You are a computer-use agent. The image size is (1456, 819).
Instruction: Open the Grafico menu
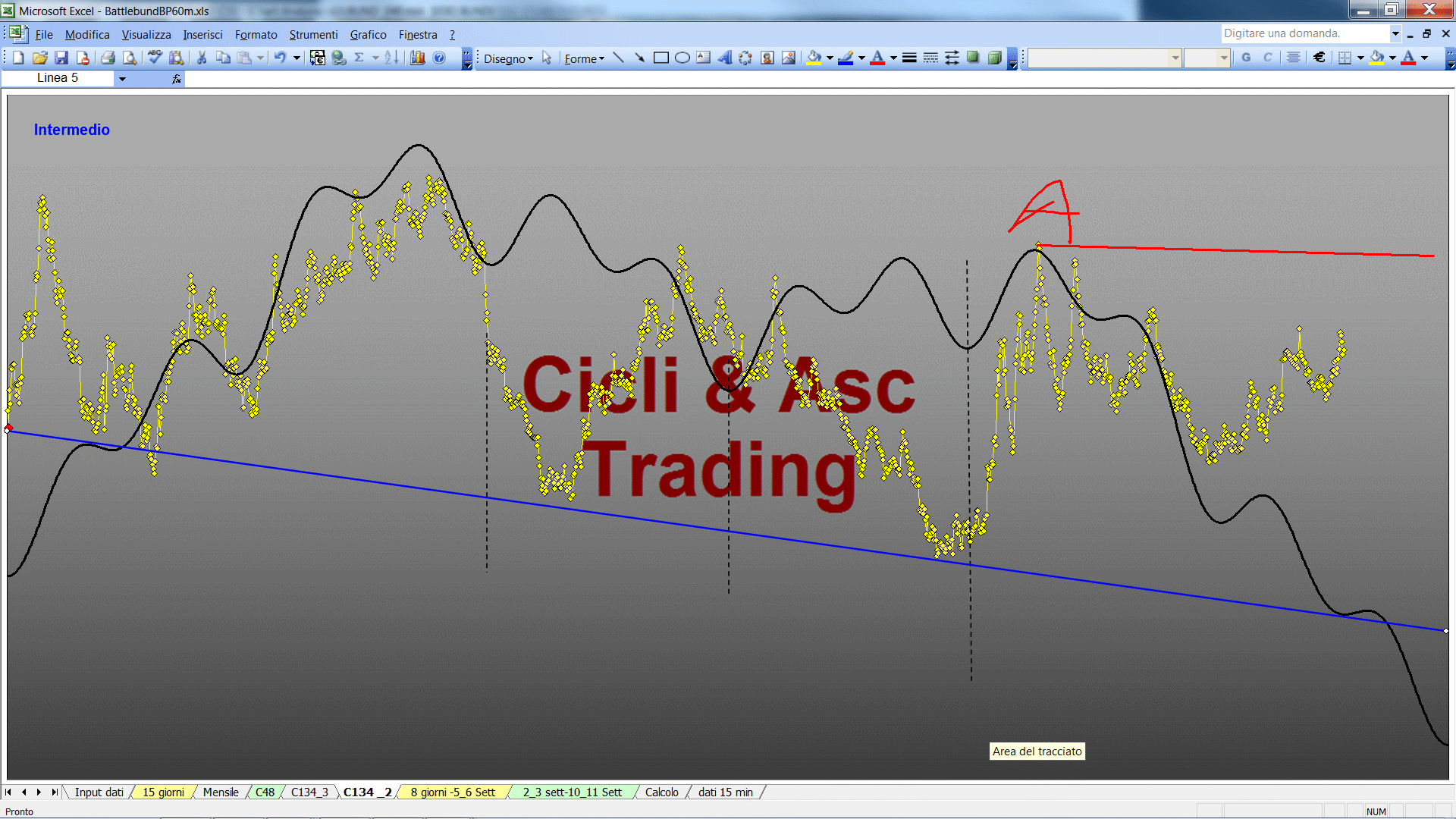(368, 35)
